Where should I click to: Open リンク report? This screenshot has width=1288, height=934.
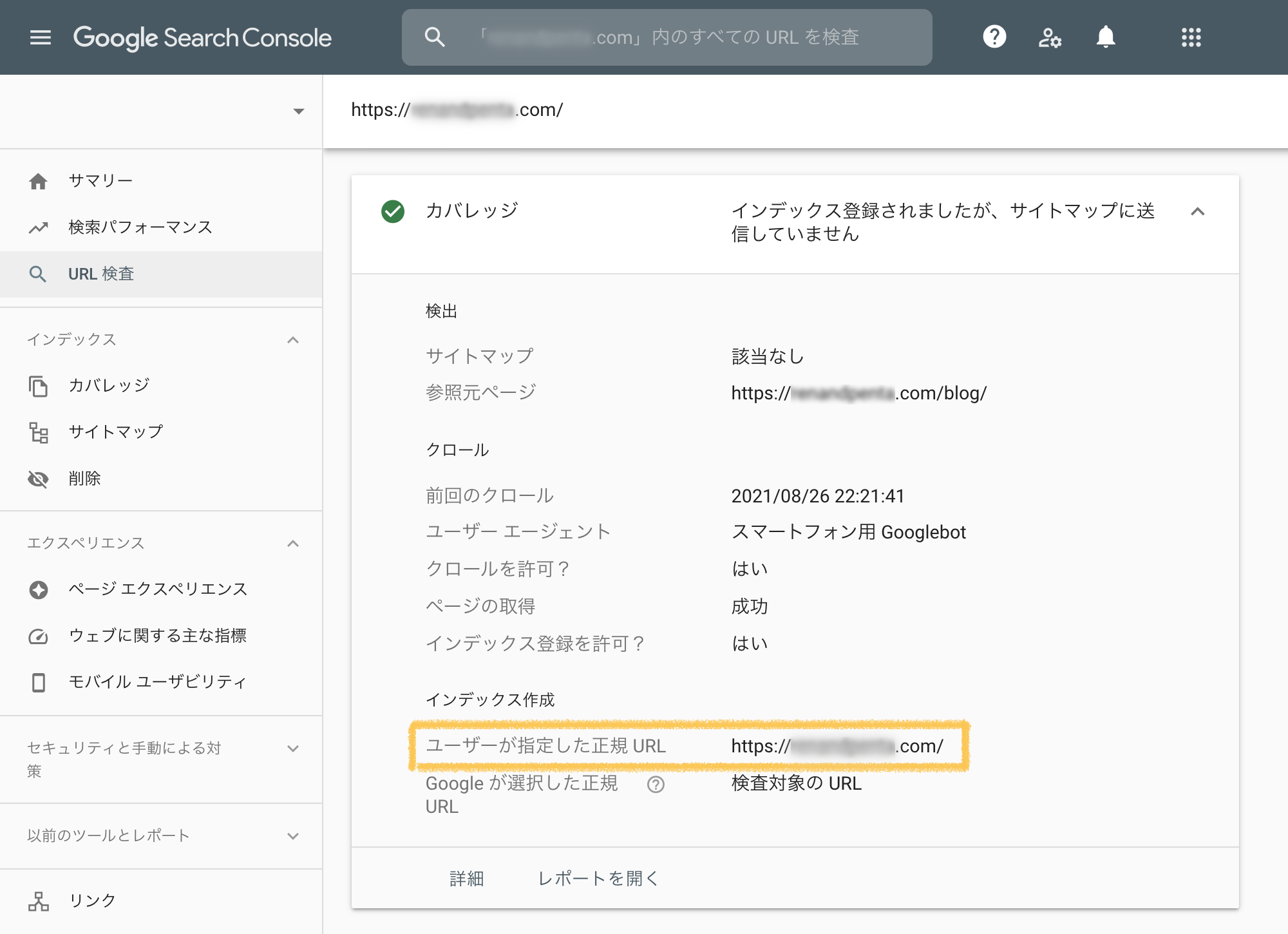click(161, 901)
